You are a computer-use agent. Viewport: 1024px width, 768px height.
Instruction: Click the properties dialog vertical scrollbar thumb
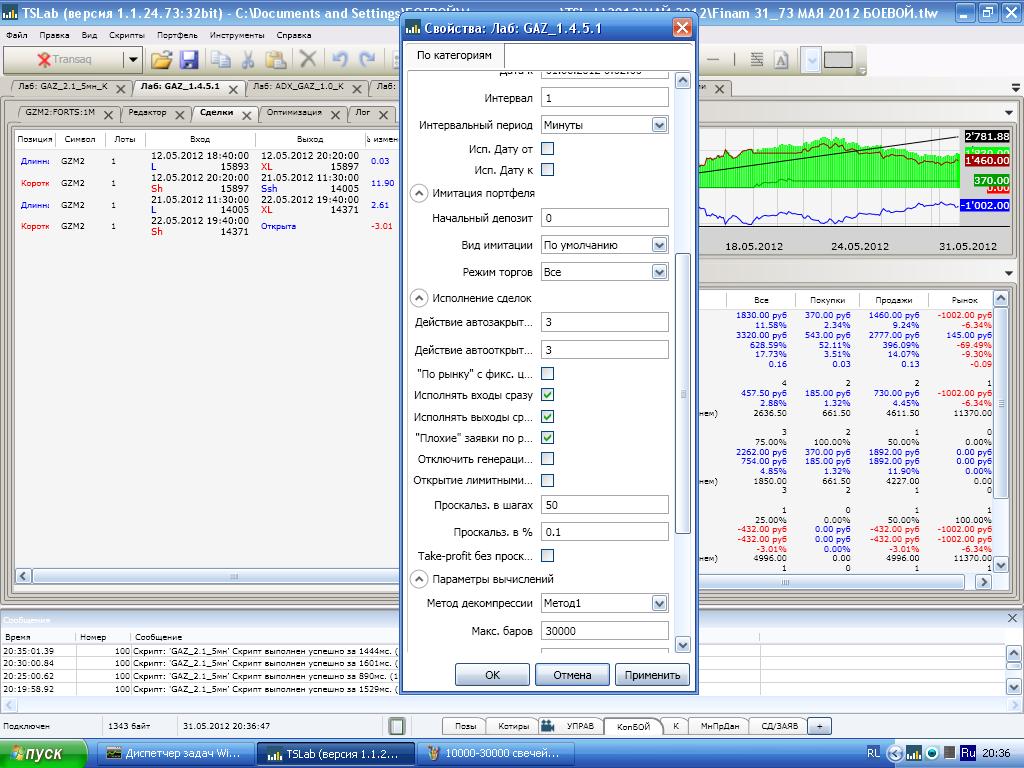[x=683, y=392]
